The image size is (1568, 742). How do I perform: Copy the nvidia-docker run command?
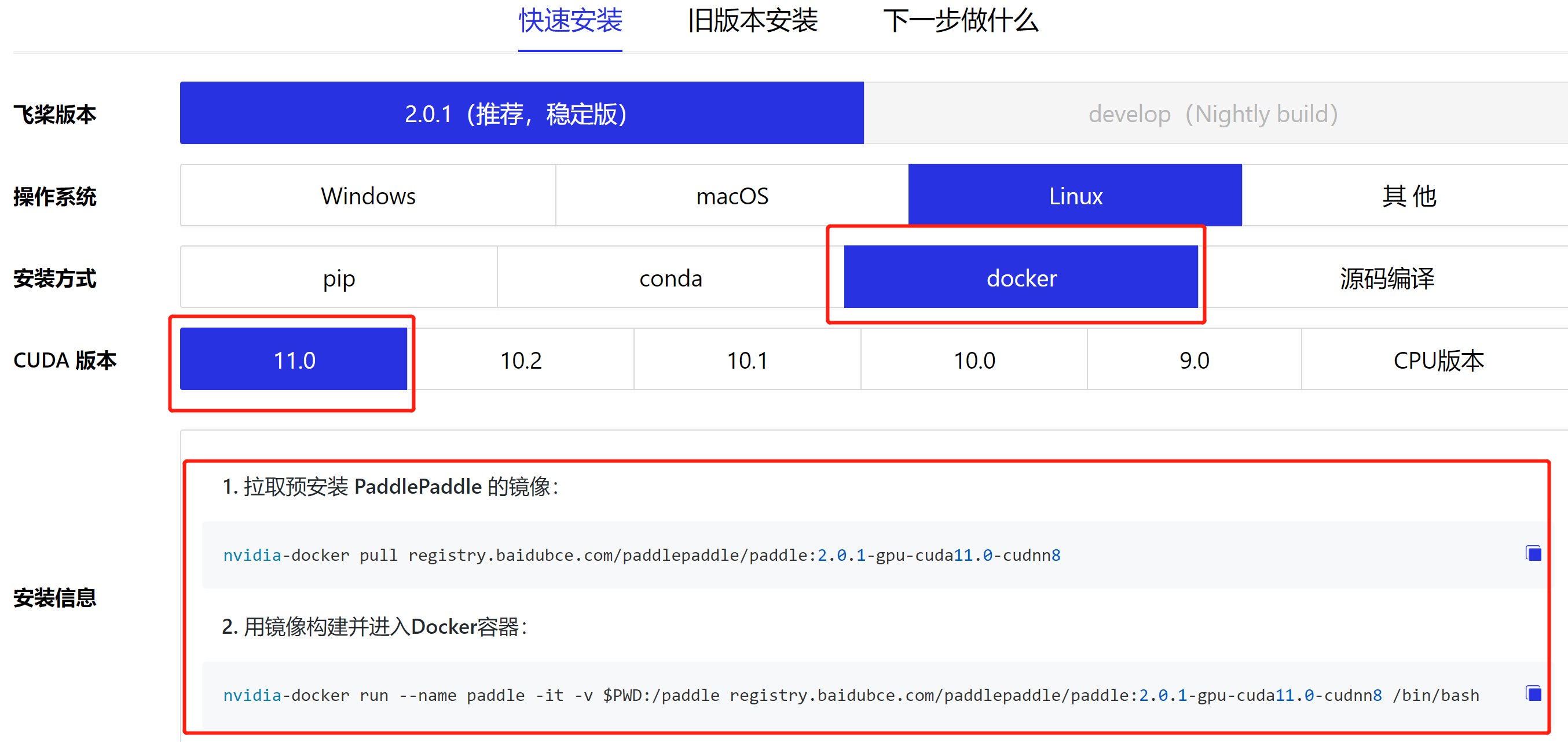pyautogui.click(x=1533, y=693)
